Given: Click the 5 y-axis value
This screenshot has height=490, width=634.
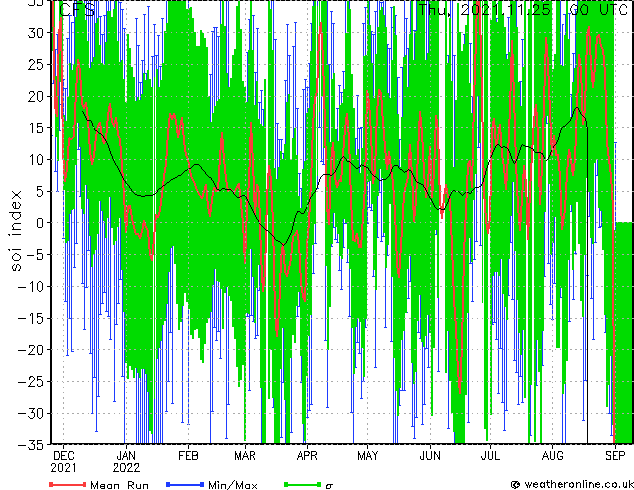Looking at the screenshot, I should click(x=39, y=191).
